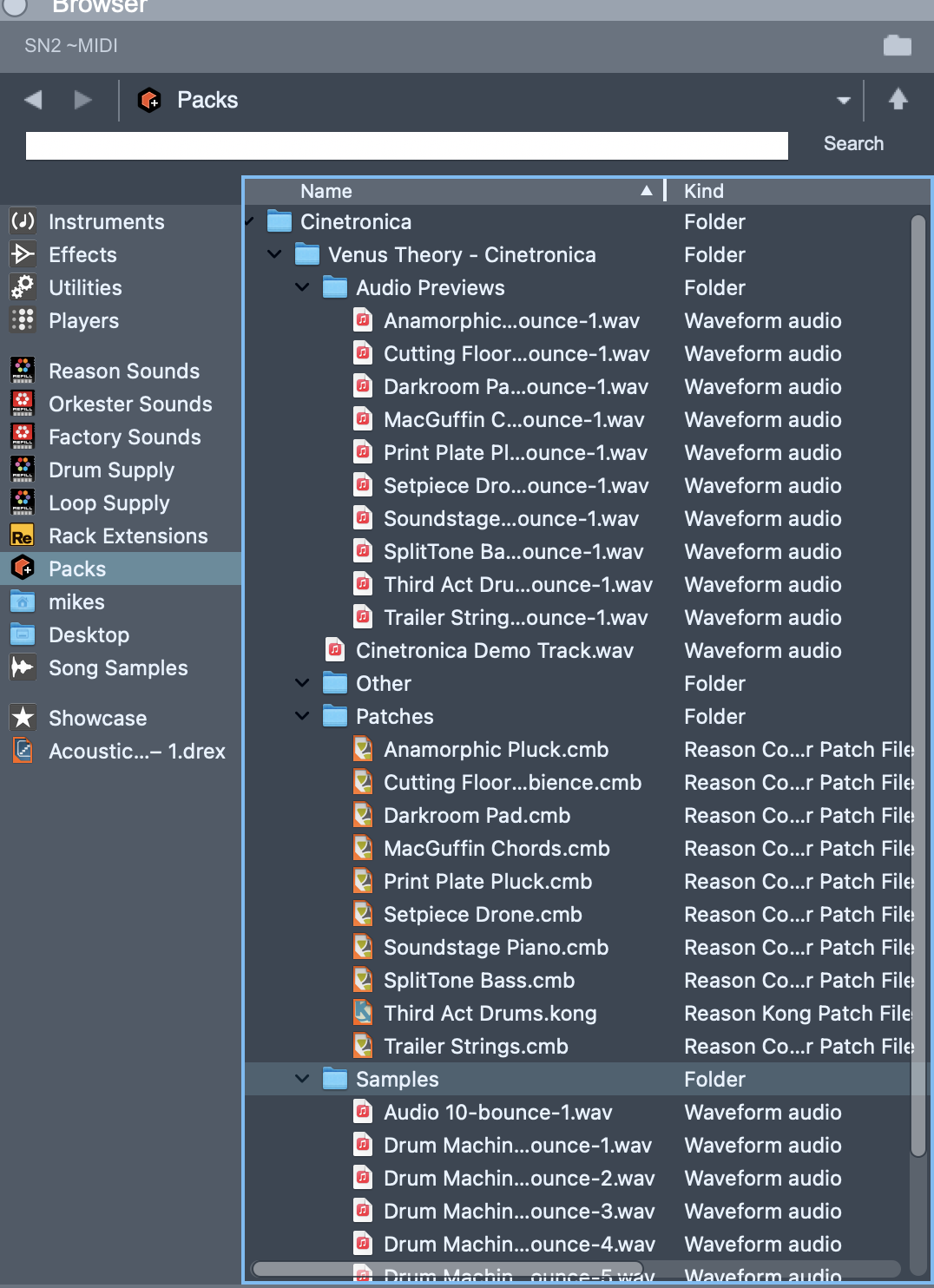Viewport: 934px width, 1288px height.
Task: Go back with the left arrow button
Action: [33, 100]
